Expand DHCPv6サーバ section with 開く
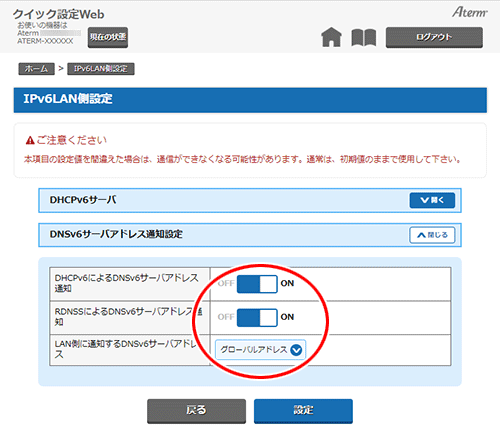 point(432,200)
